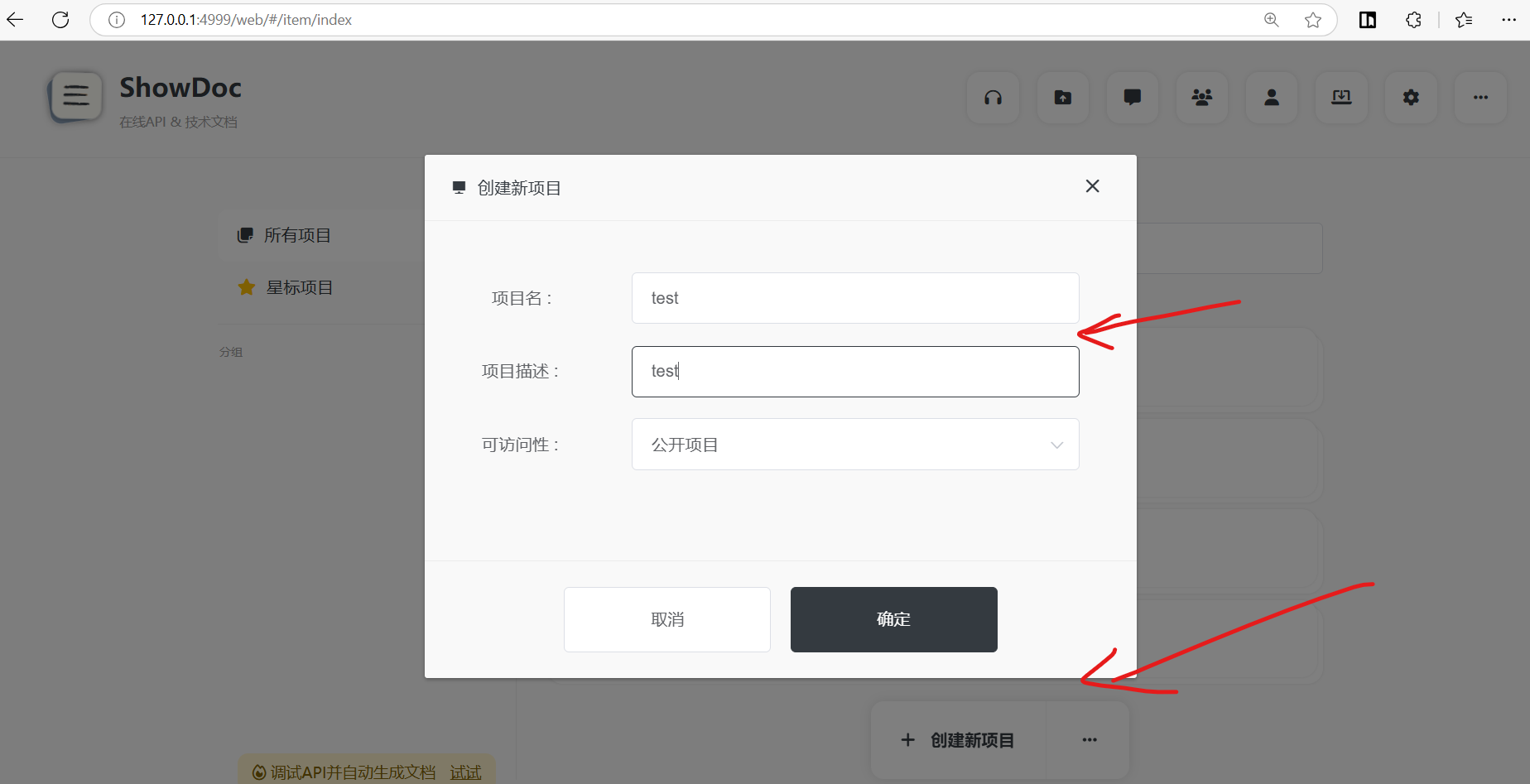Image resolution: width=1530 pixels, height=784 pixels.
Task: Select 所有项目 in the sidebar
Action: coord(297,236)
